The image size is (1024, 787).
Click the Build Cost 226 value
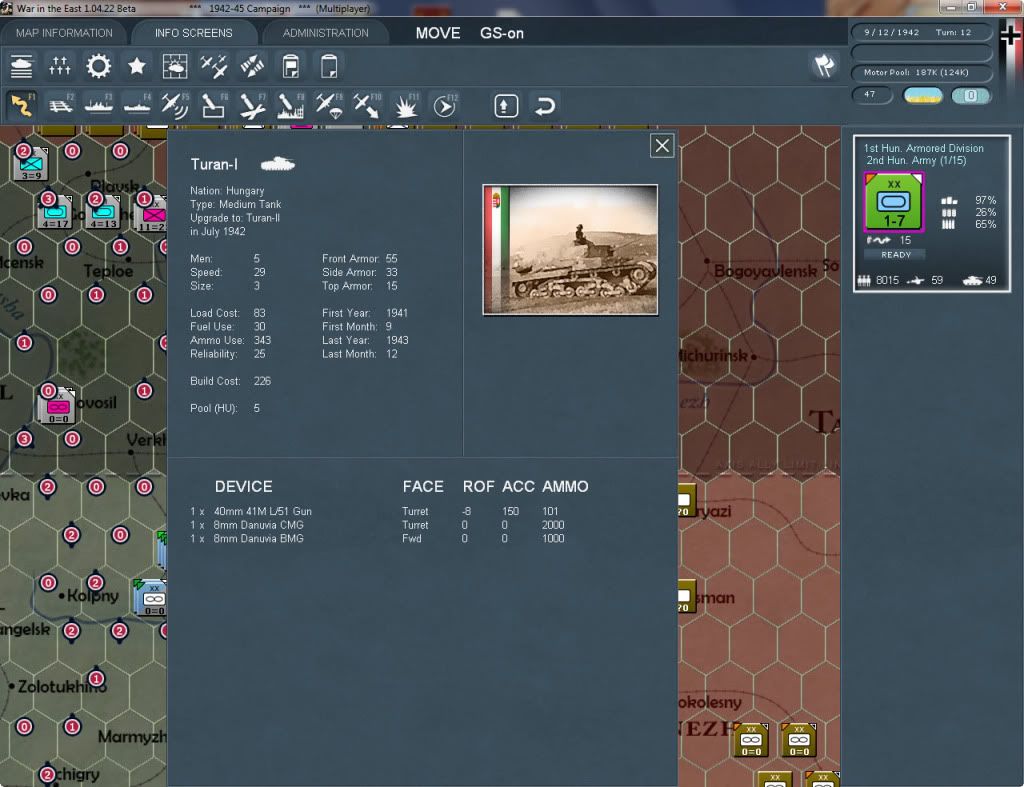(x=262, y=381)
